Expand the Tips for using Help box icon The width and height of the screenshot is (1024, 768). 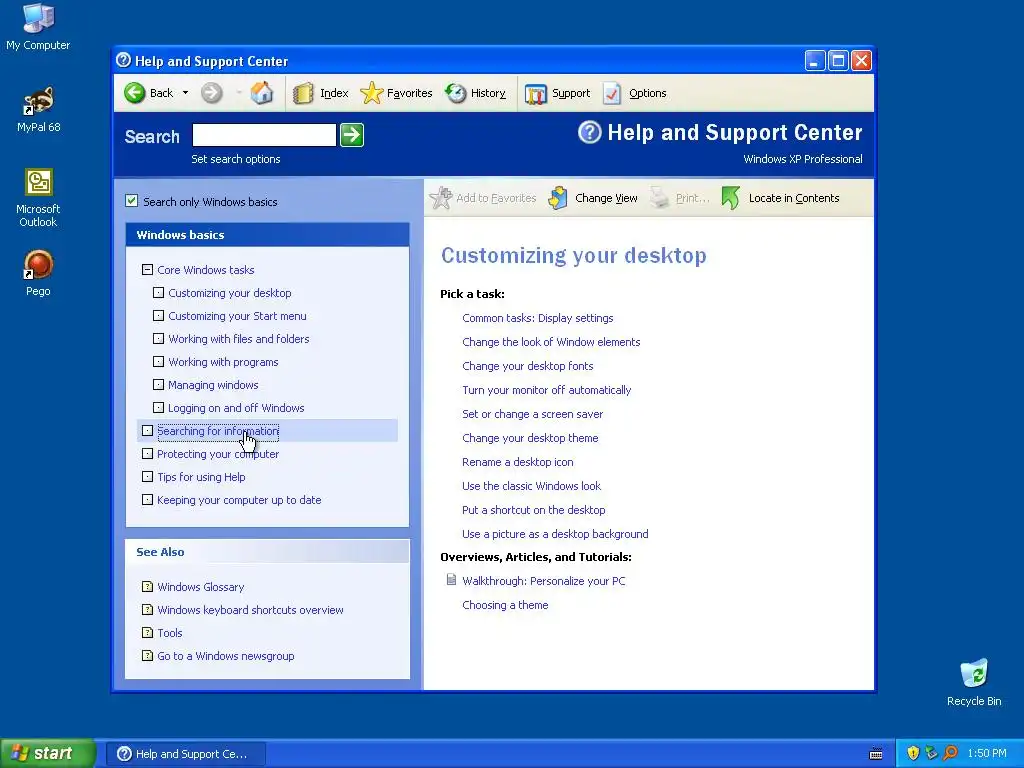tap(148, 477)
